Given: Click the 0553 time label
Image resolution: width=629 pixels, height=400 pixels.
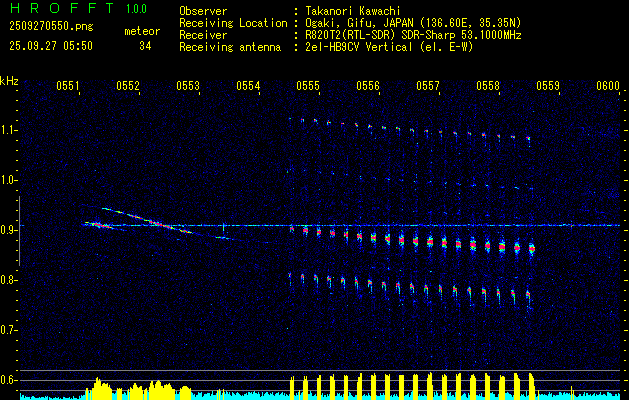Looking at the screenshot, I should (x=188, y=87).
